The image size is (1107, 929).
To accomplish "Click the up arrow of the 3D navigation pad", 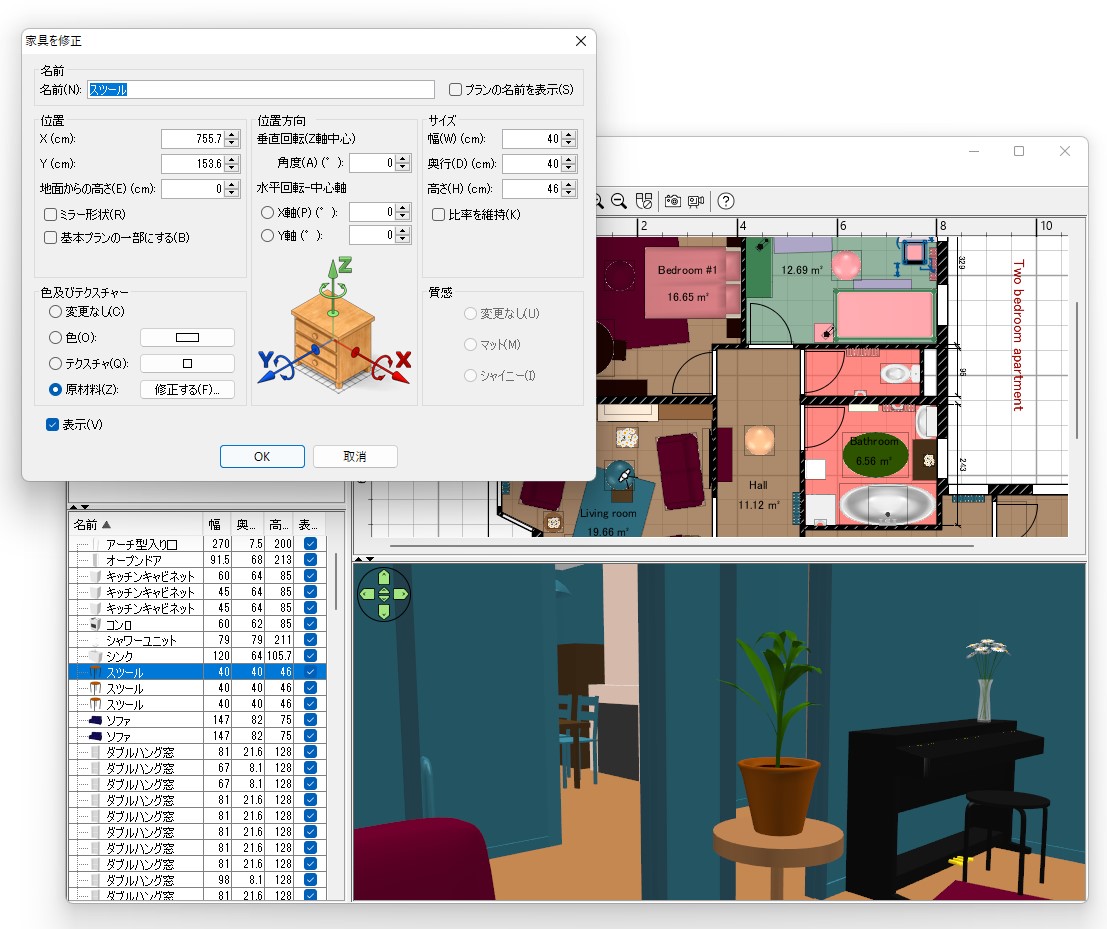I will 384,577.
